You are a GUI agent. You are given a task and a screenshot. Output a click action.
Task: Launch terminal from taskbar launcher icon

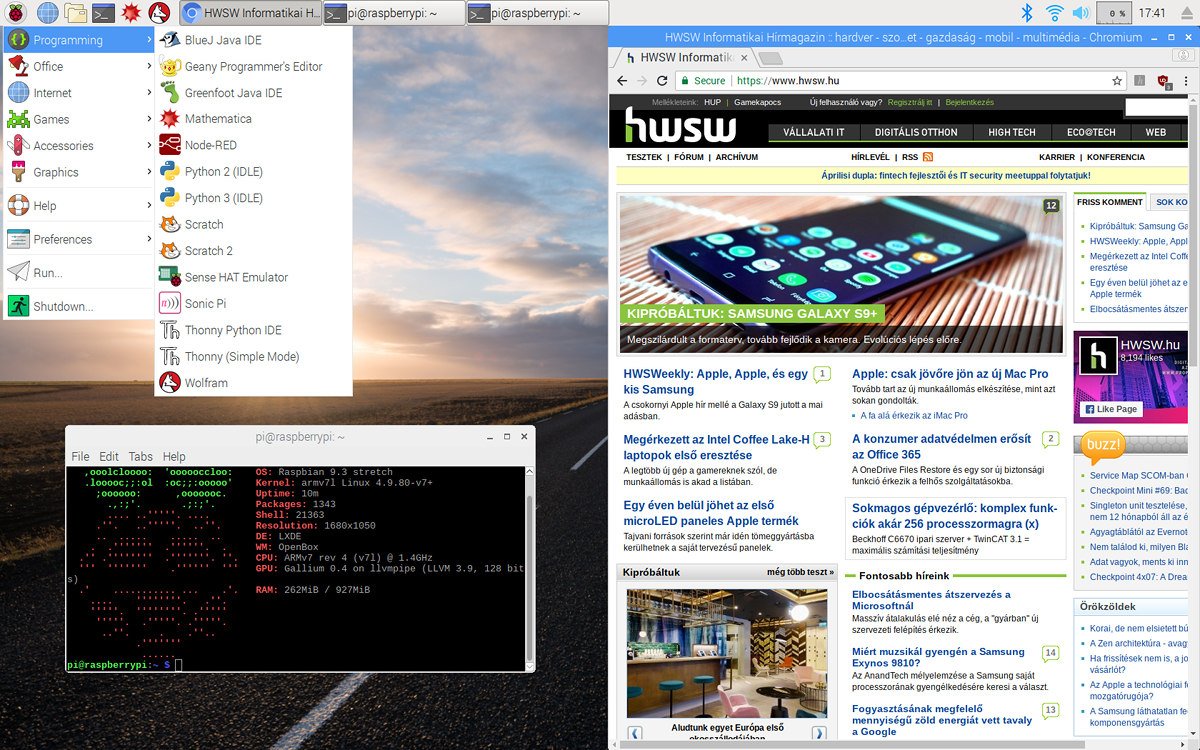tap(103, 13)
